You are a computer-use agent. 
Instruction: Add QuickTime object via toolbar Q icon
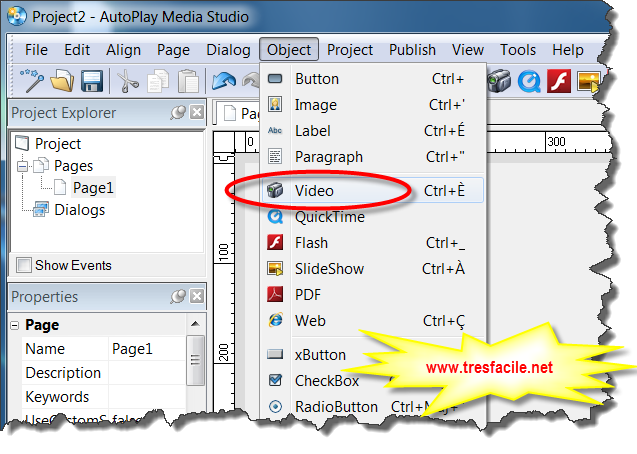tap(529, 81)
